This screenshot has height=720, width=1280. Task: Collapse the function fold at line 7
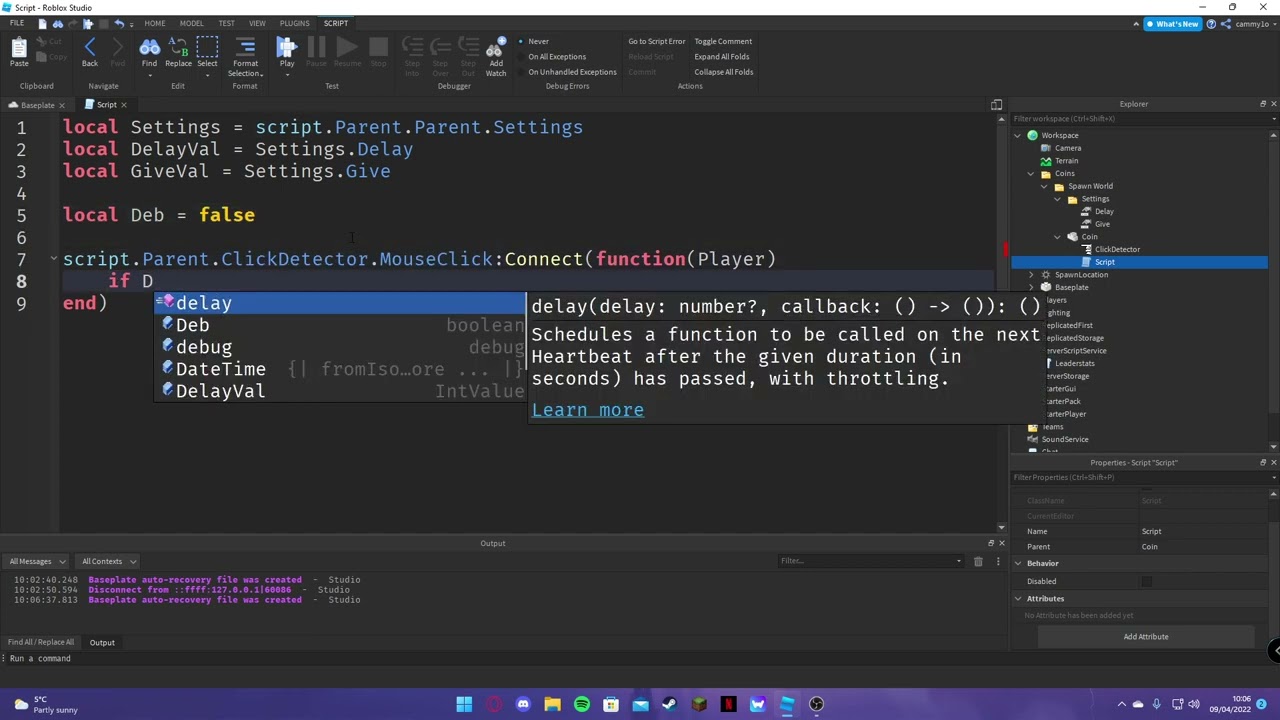click(x=54, y=259)
